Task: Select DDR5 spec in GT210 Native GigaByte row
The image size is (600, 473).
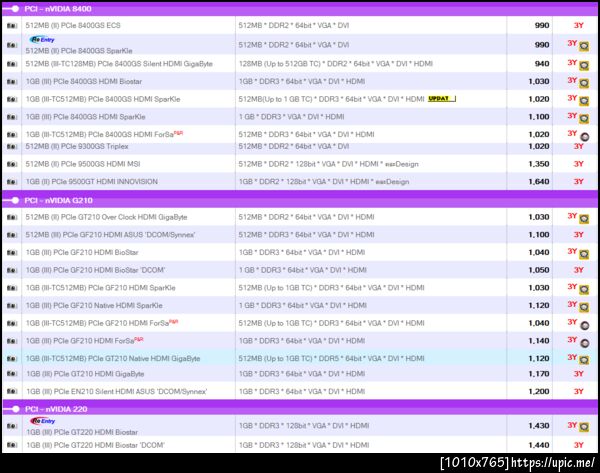Action: (x=331, y=359)
